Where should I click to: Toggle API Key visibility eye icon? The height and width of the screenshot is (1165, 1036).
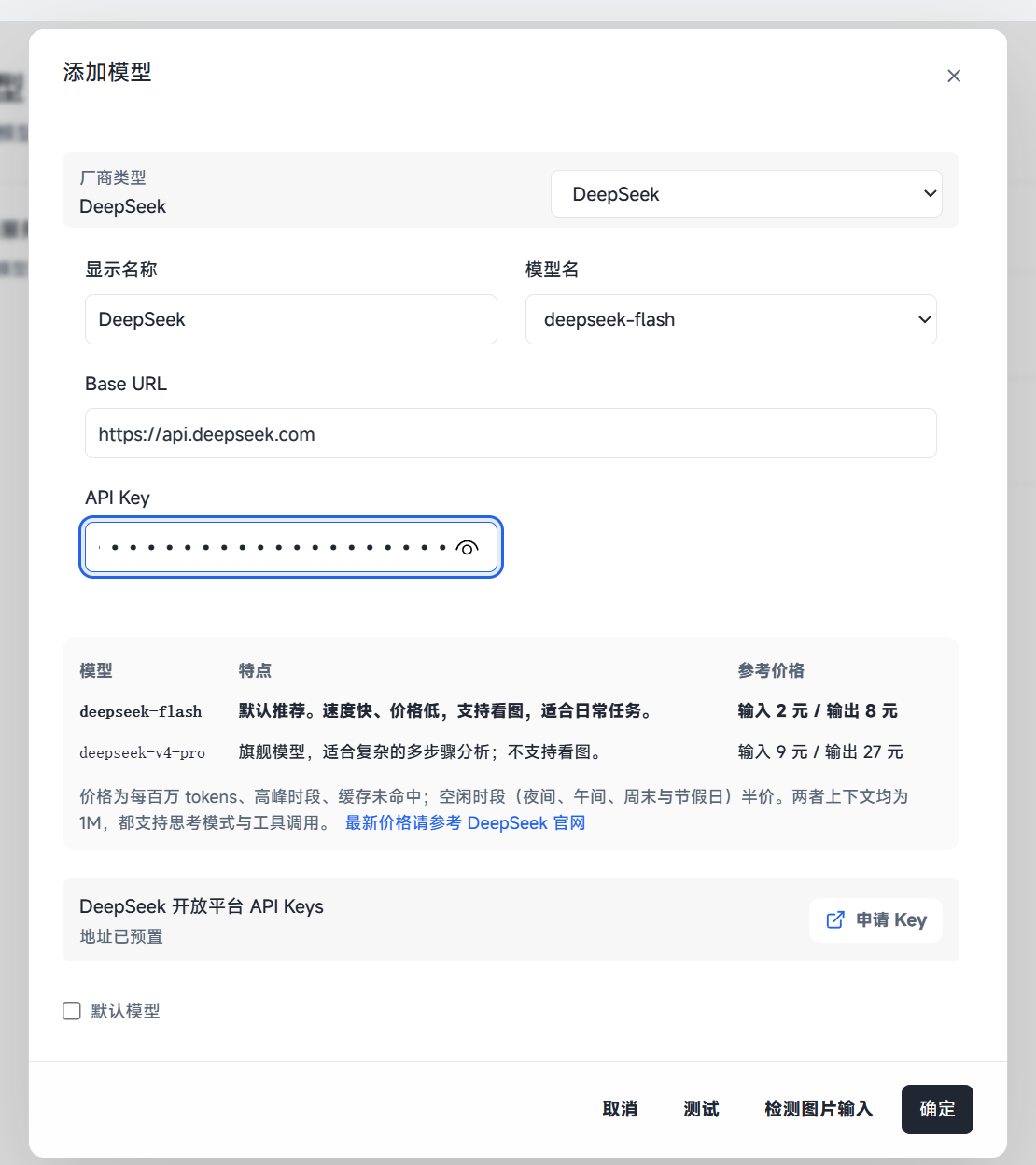click(468, 548)
